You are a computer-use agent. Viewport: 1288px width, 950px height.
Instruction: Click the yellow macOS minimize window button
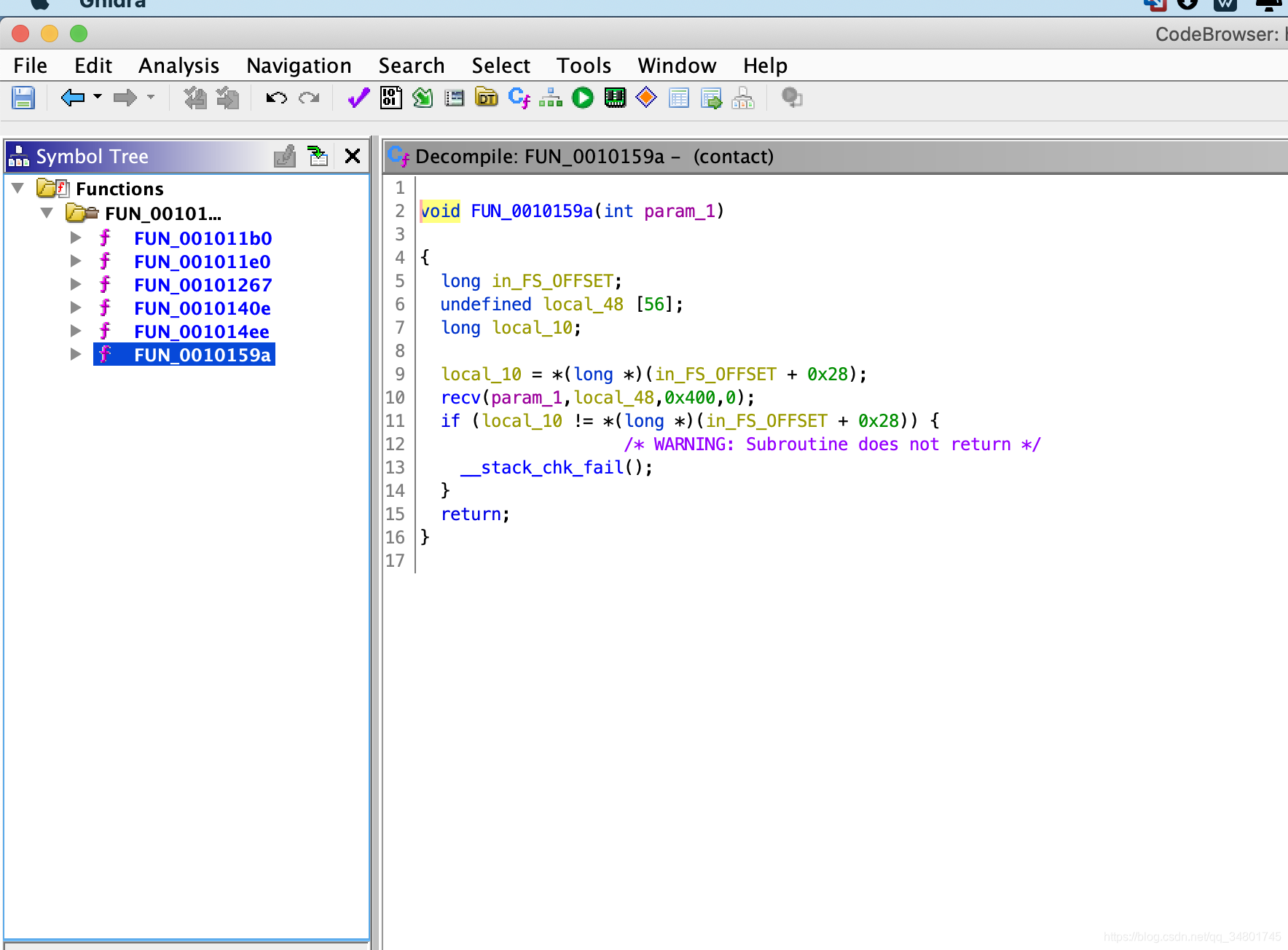pyautogui.click(x=50, y=34)
